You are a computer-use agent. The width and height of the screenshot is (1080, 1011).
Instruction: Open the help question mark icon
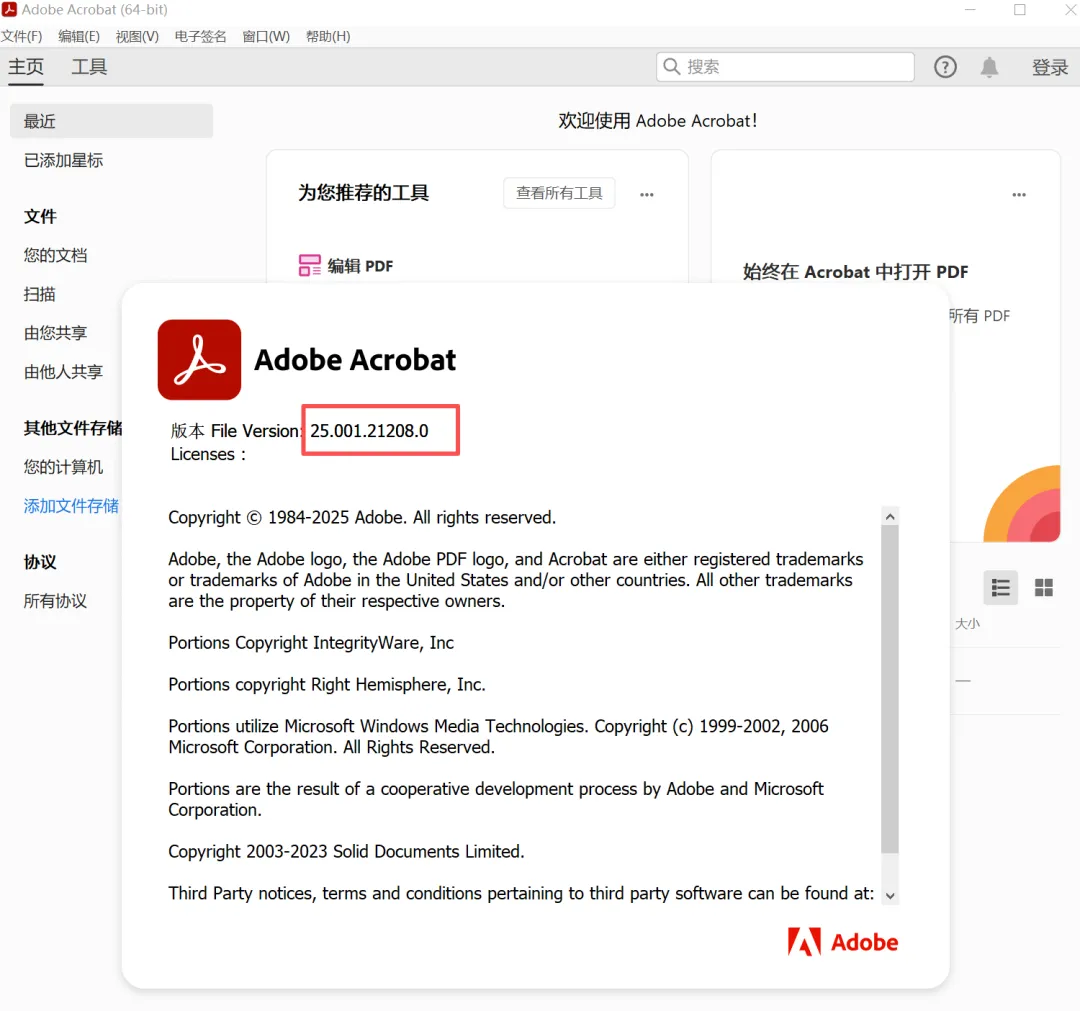click(x=945, y=67)
